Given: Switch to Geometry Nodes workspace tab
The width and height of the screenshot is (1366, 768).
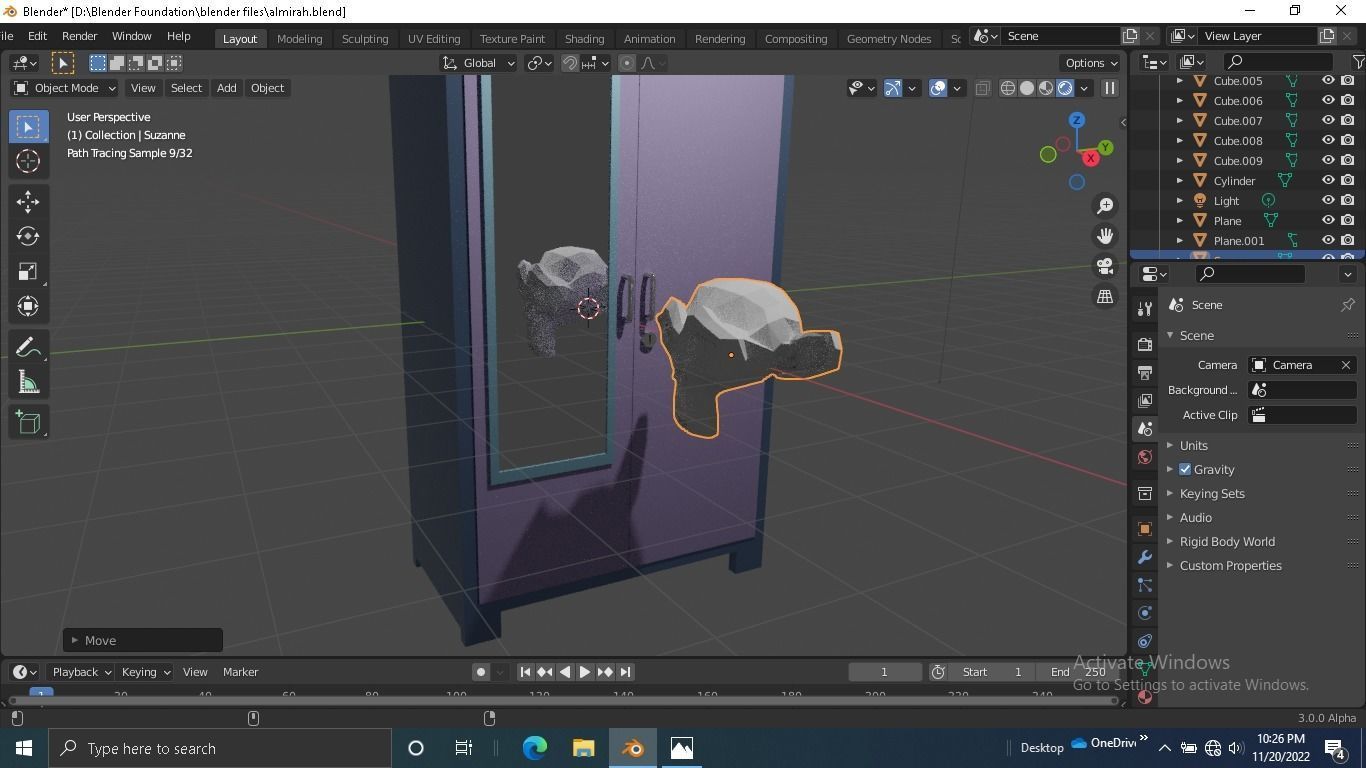Looking at the screenshot, I should pyautogui.click(x=888, y=38).
